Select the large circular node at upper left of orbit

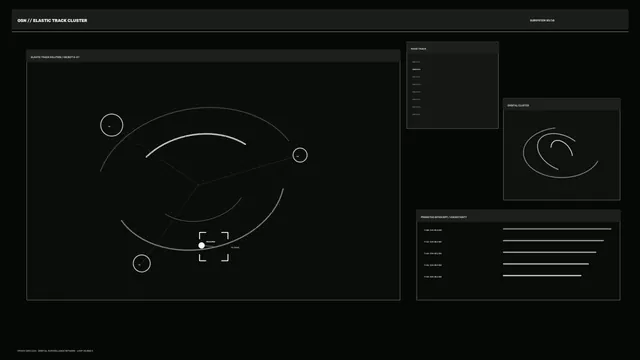(x=111, y=125)
